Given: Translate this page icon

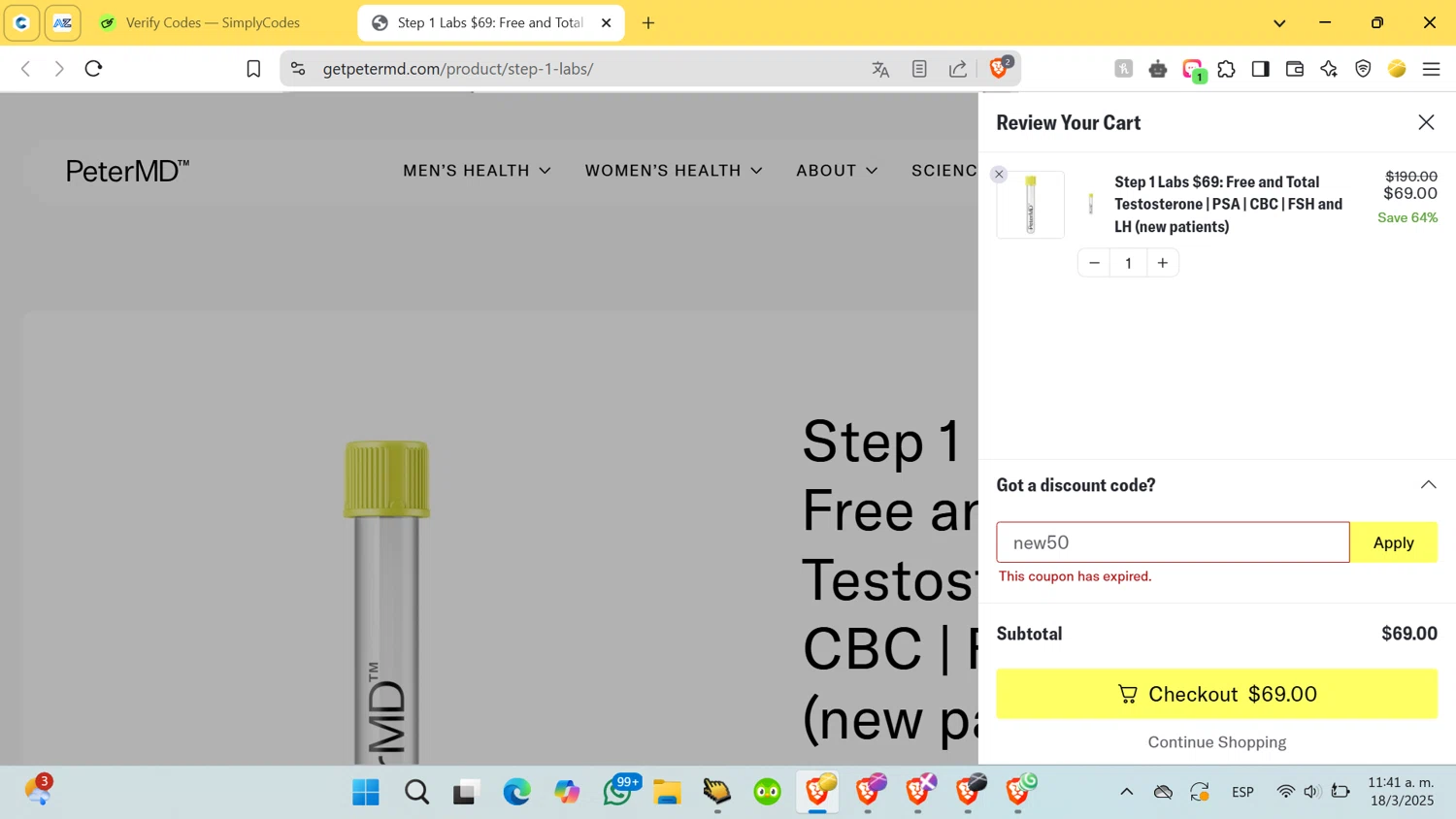Looking at the screenshot, I should [880, 69].
